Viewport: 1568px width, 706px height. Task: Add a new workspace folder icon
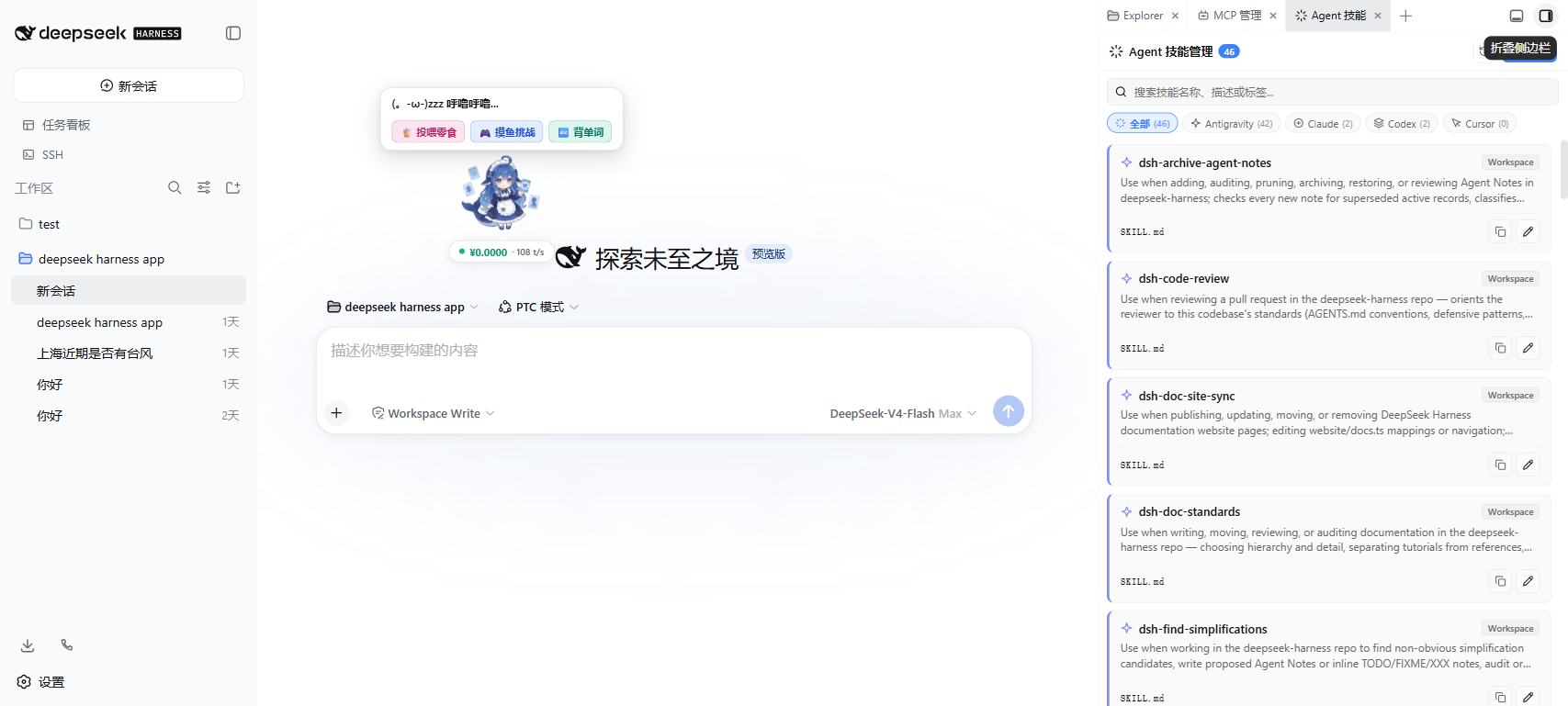point(233,187)
